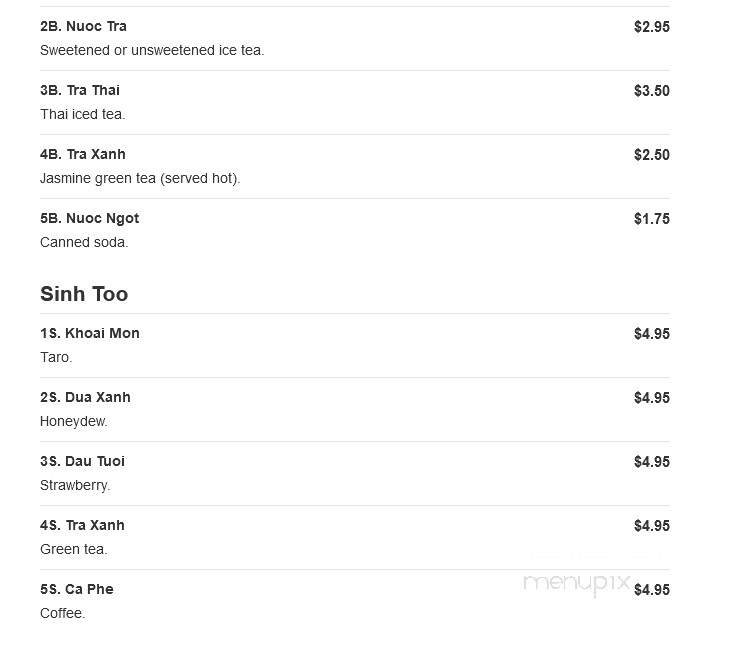The height and width of the screenshot is (665, 756).
Task: Click the $2.50 price label
Action: pos(651,155)
